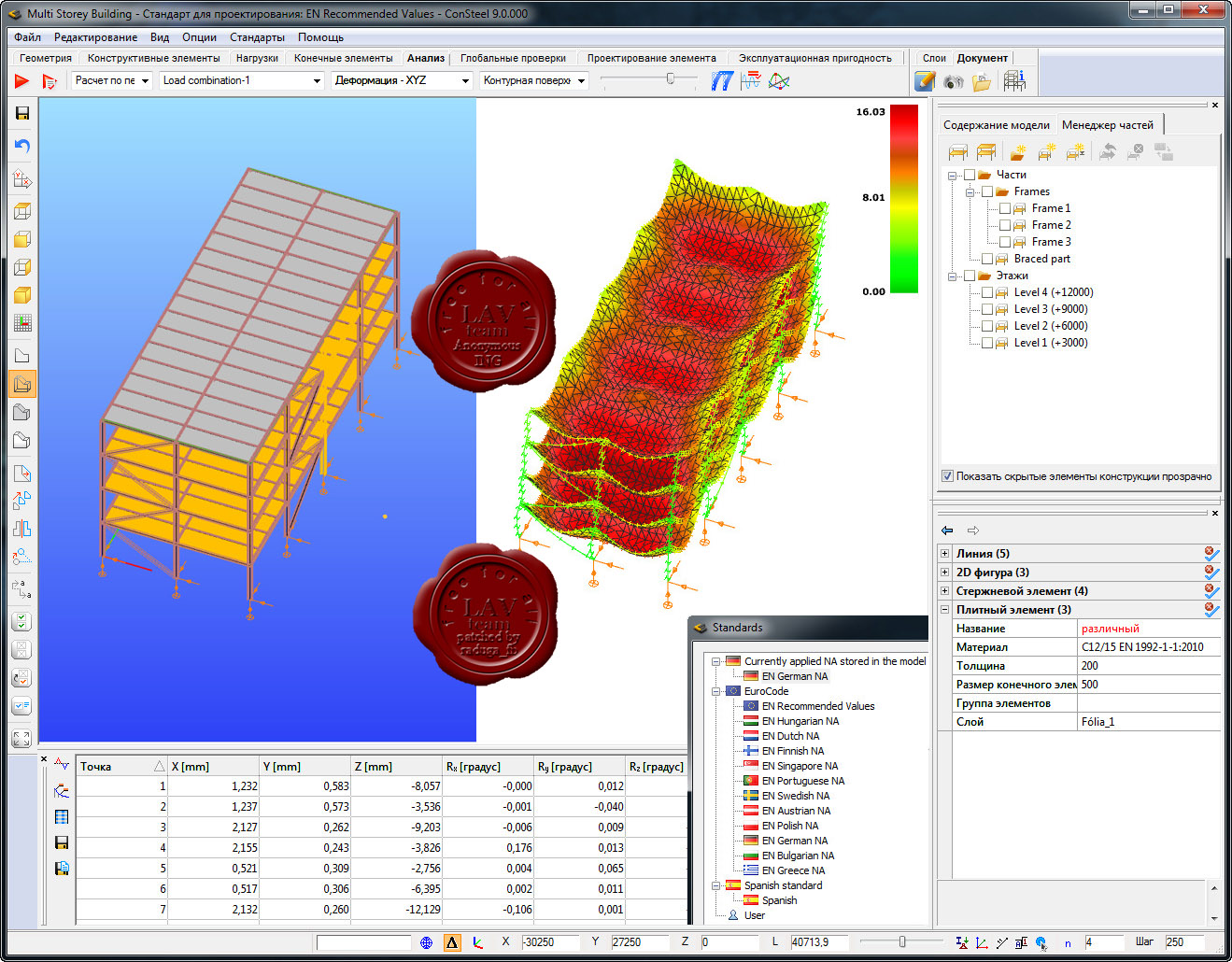Click the green checkmark list icon in left toolbar
1232x962 pixels.
click(x=22, y=621)
